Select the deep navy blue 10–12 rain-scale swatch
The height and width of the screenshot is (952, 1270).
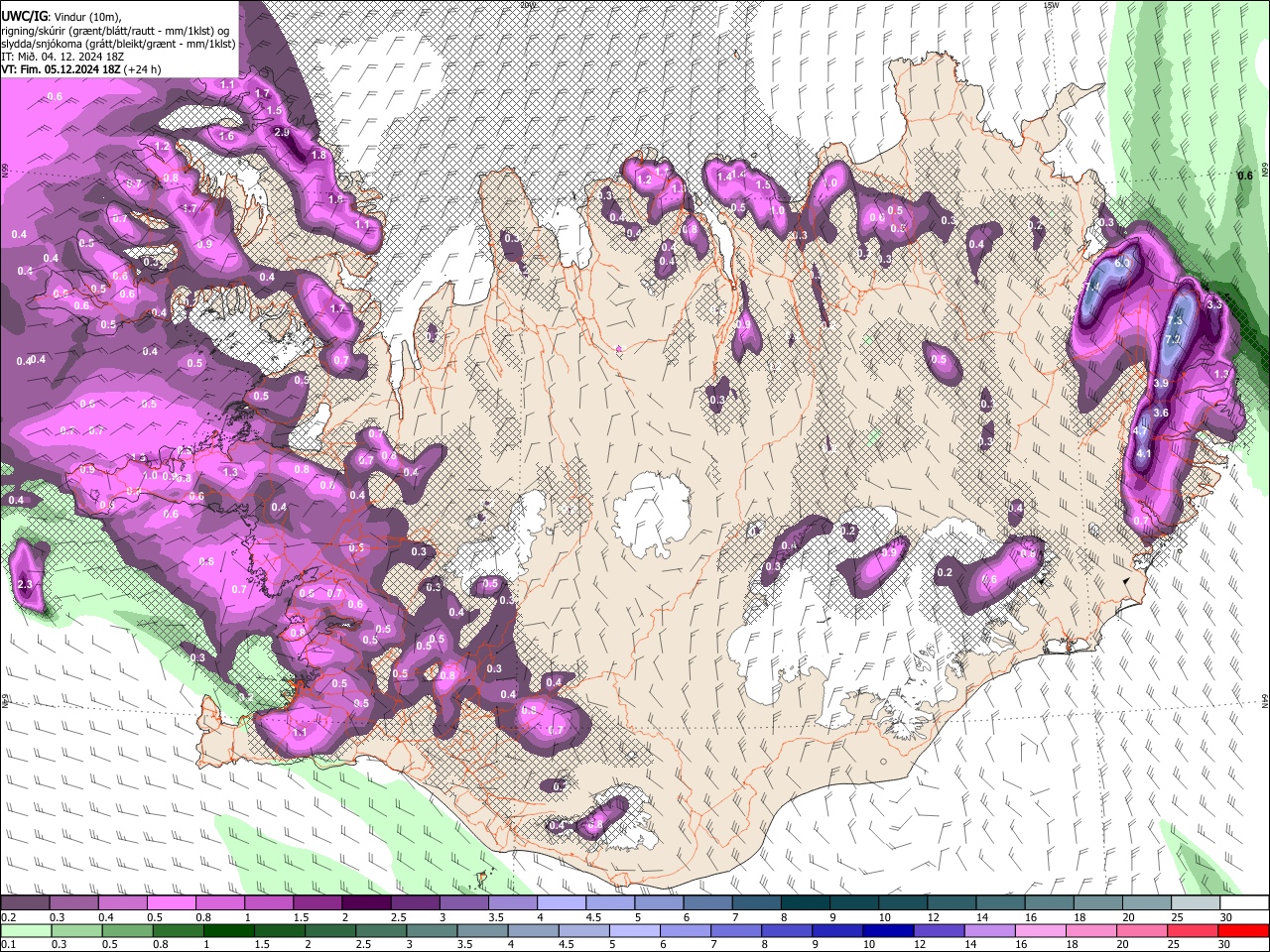(888, 931)
